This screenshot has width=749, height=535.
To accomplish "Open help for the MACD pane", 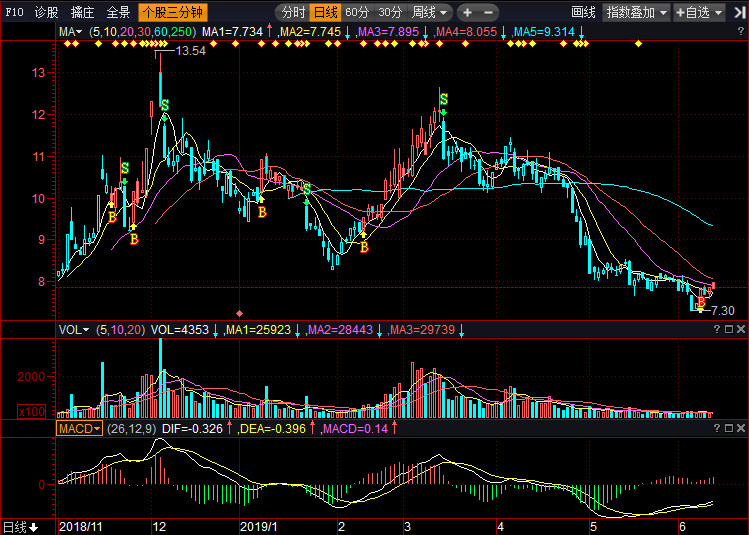I will (x=717, y=428).
